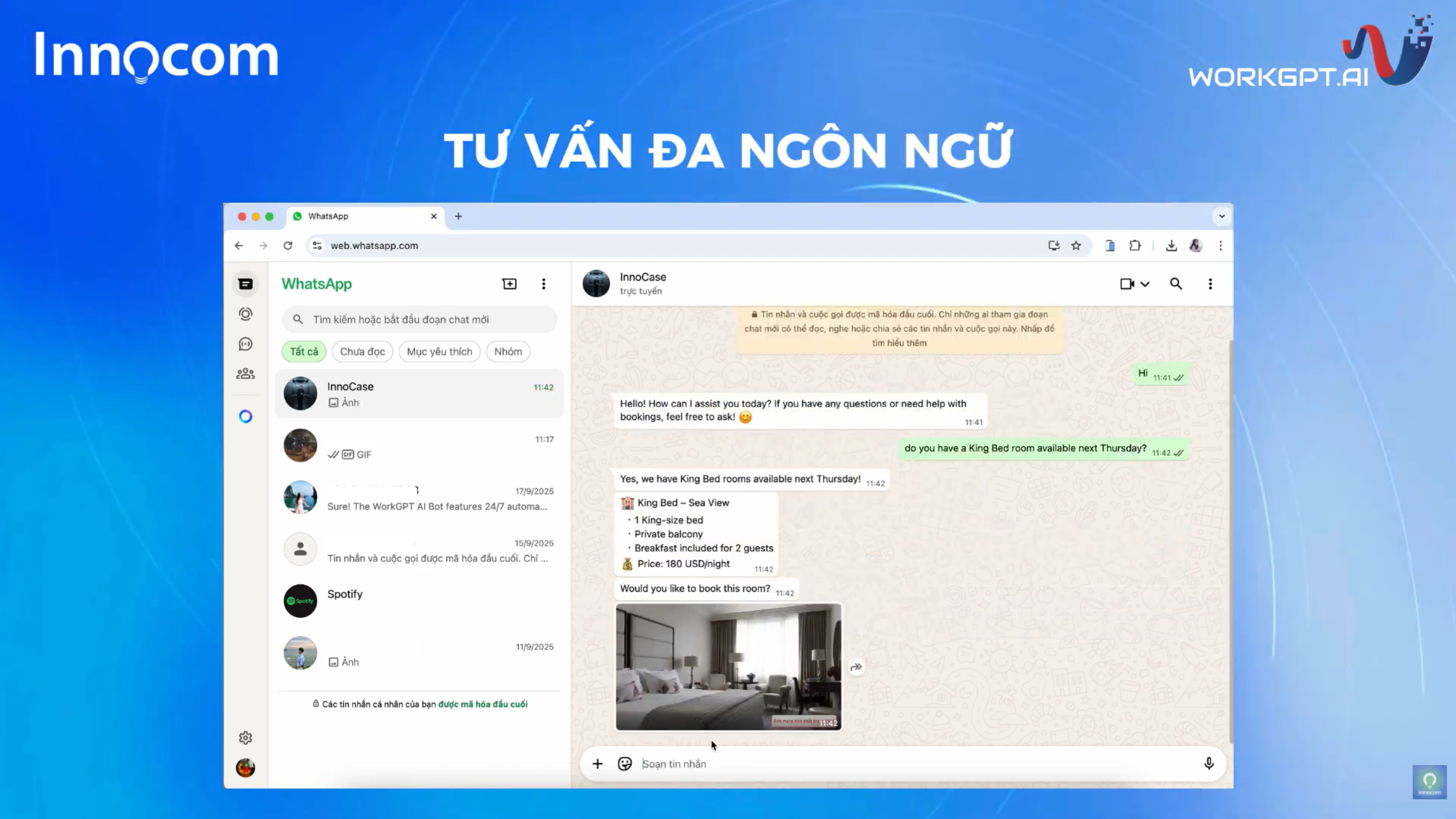View site information for web.whatsapp.com
The width and height of the screenshot is (1456, 819).
point(317,245)
